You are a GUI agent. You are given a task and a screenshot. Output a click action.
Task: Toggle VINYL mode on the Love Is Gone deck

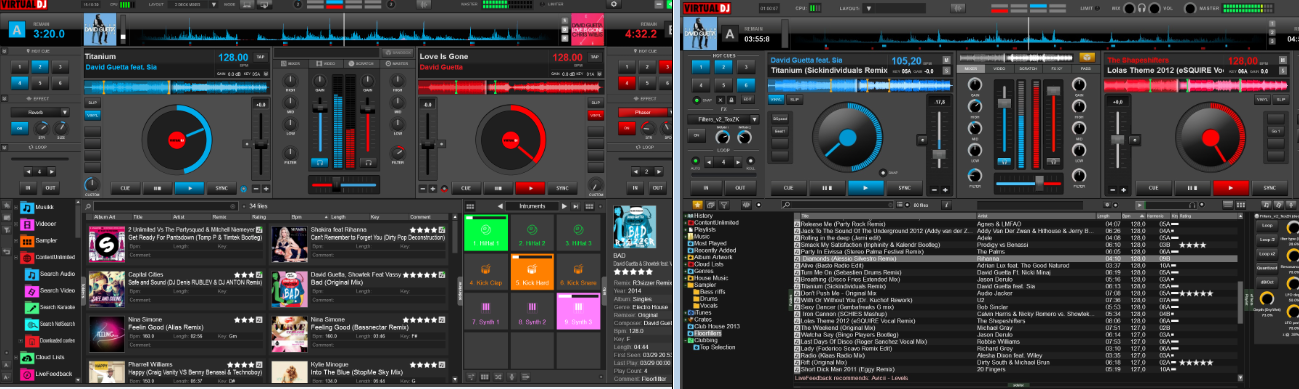(x=596, y=114)
